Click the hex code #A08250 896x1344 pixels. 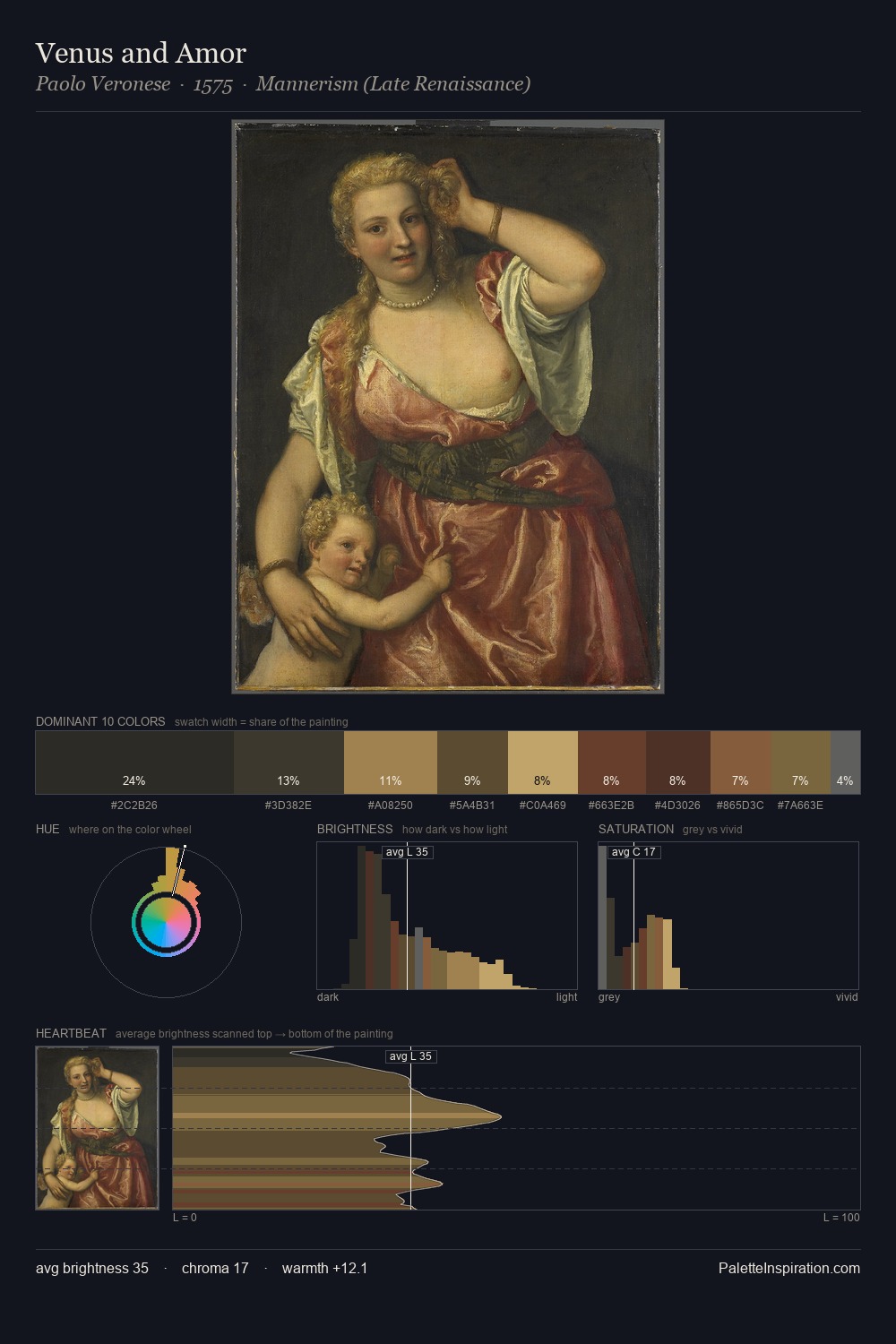click(391, 806)
